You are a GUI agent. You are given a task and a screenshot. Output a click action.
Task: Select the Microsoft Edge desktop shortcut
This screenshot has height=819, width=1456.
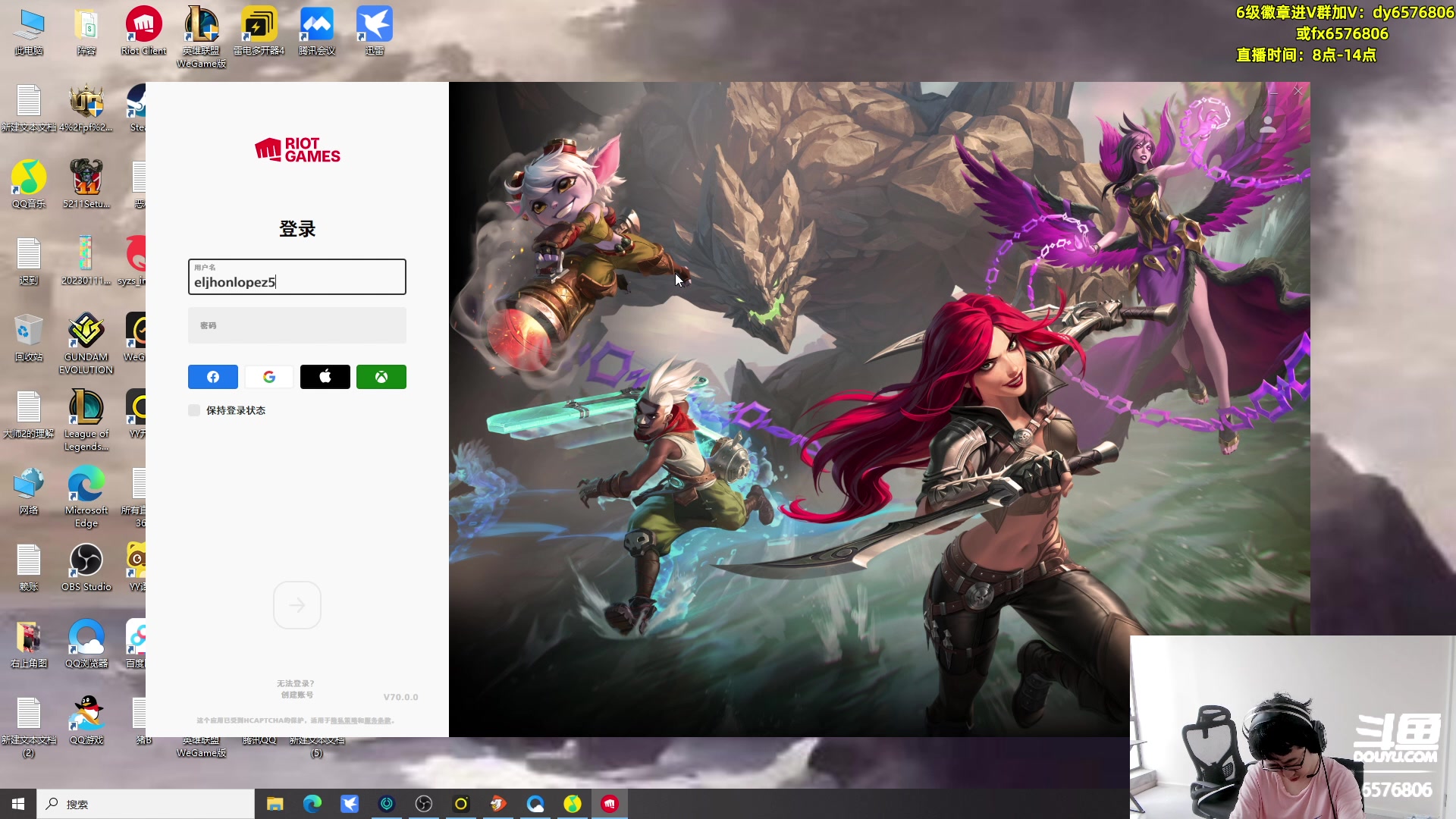pos(86,496)
